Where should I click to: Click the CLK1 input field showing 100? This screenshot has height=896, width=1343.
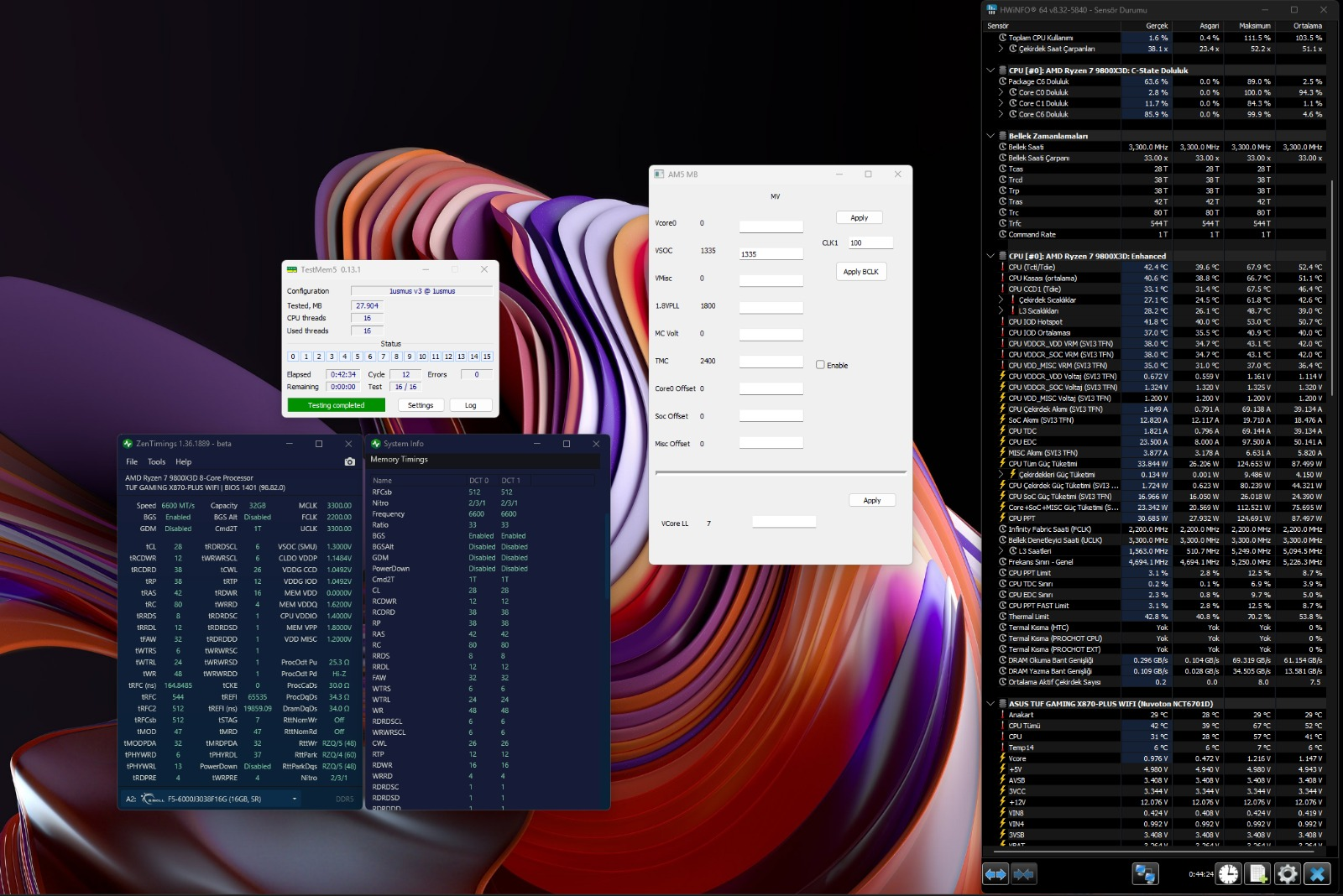pyautogui.click(x=870, y=242)
